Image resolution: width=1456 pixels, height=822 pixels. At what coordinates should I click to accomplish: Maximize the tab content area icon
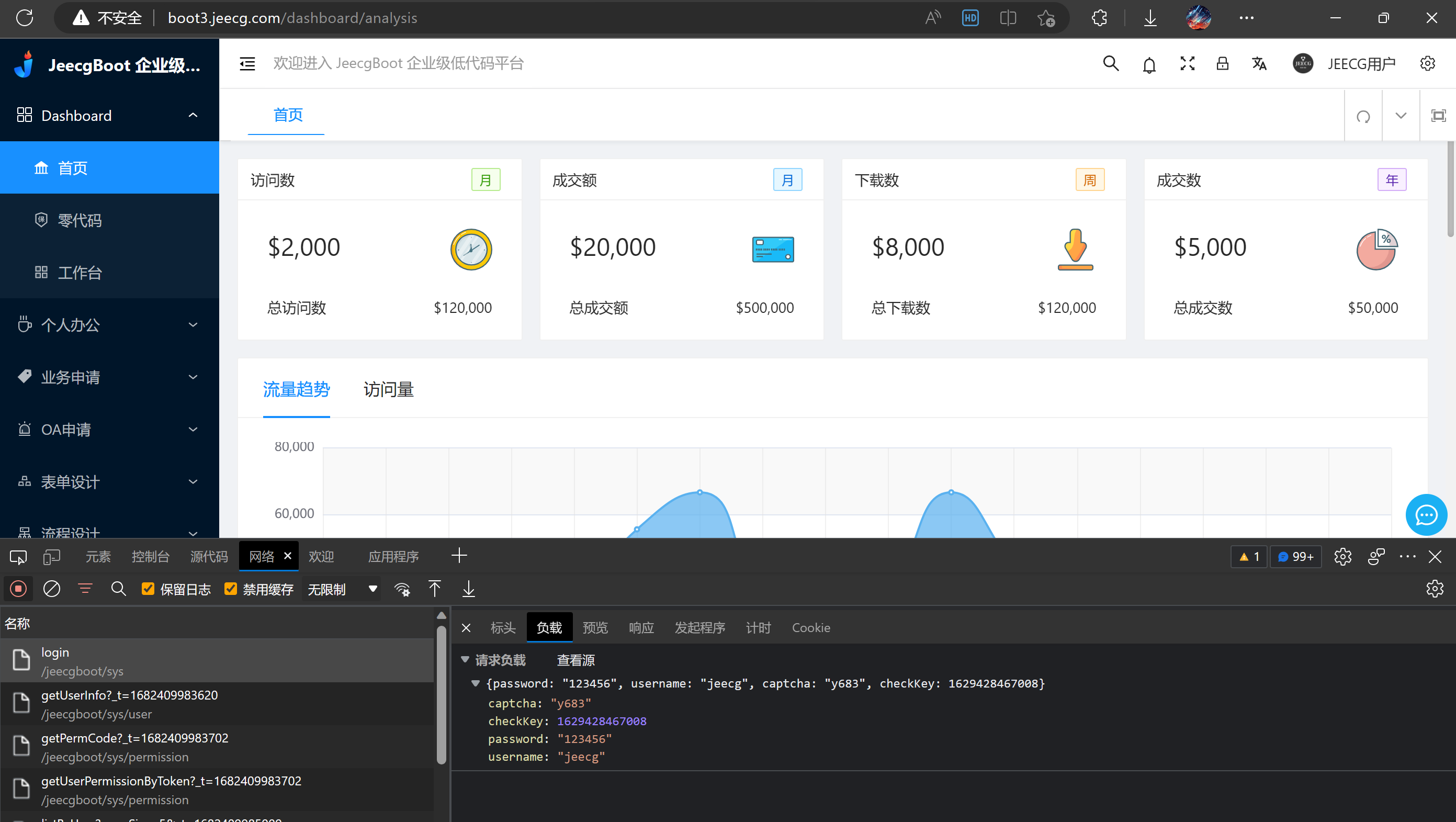pyautogui.click(x=1439, y=116)
